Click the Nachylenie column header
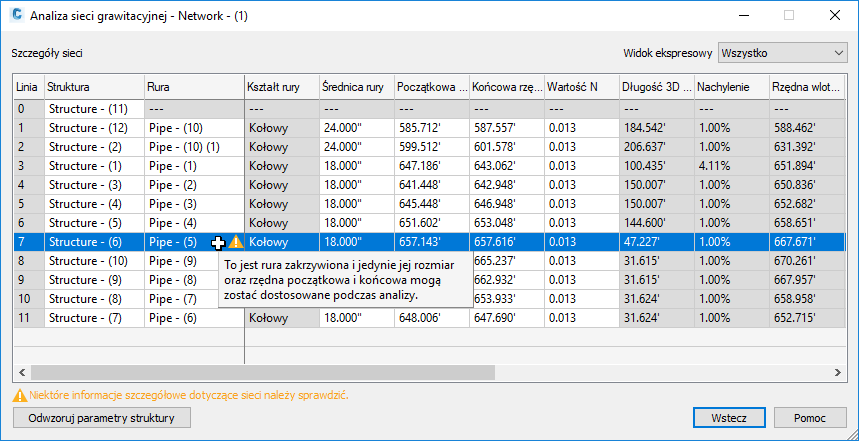 tap(732, 87)
